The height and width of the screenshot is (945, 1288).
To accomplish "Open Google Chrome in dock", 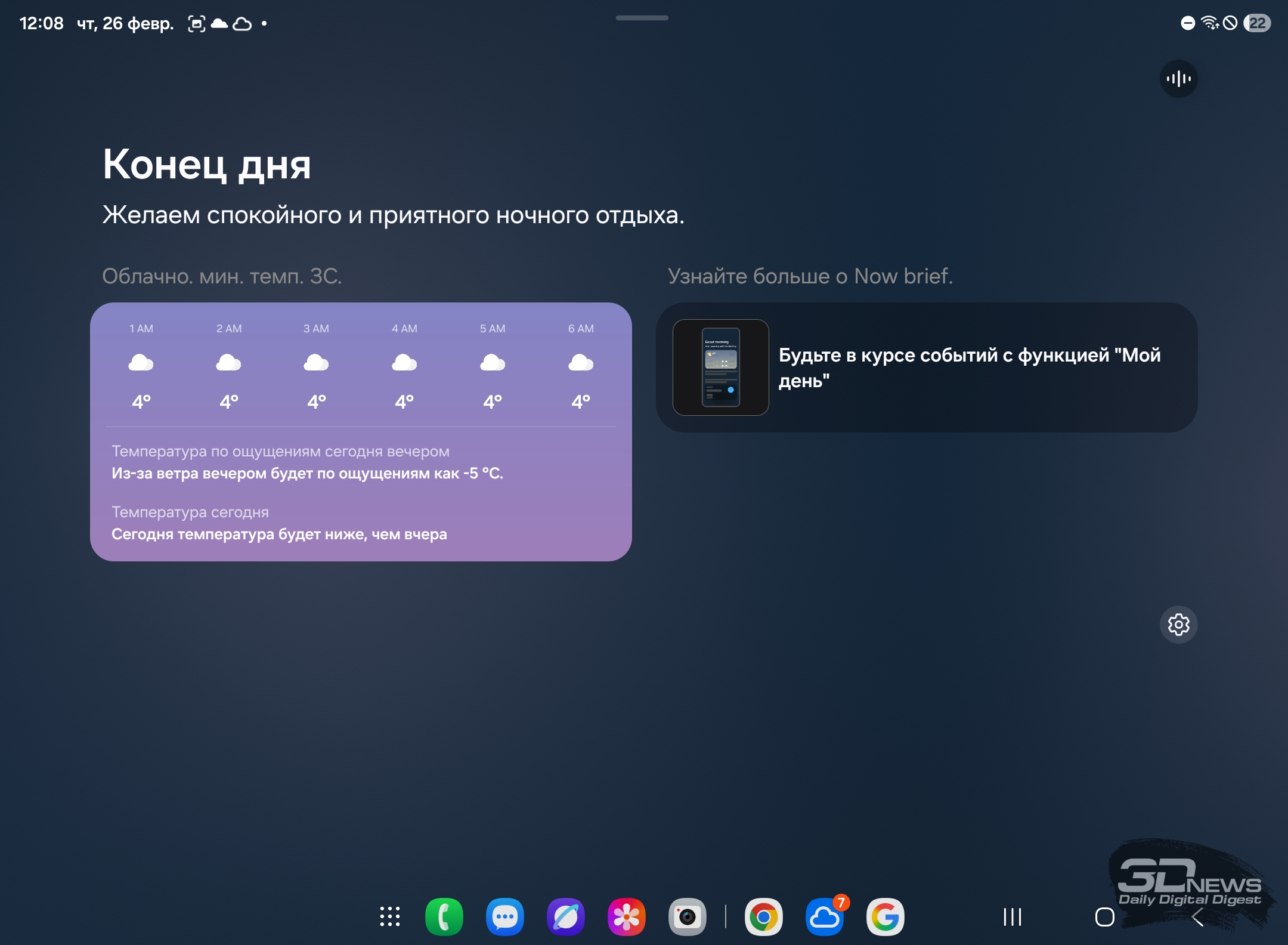I will (x=763, y=916).
